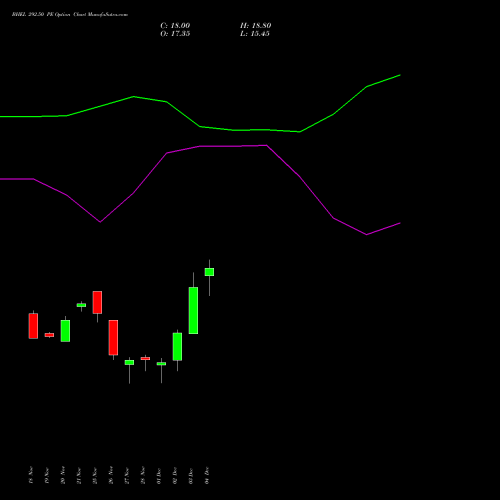Select the green candlestick for 02 Dec
Screen dimensions: 500x500
point(177,347)
